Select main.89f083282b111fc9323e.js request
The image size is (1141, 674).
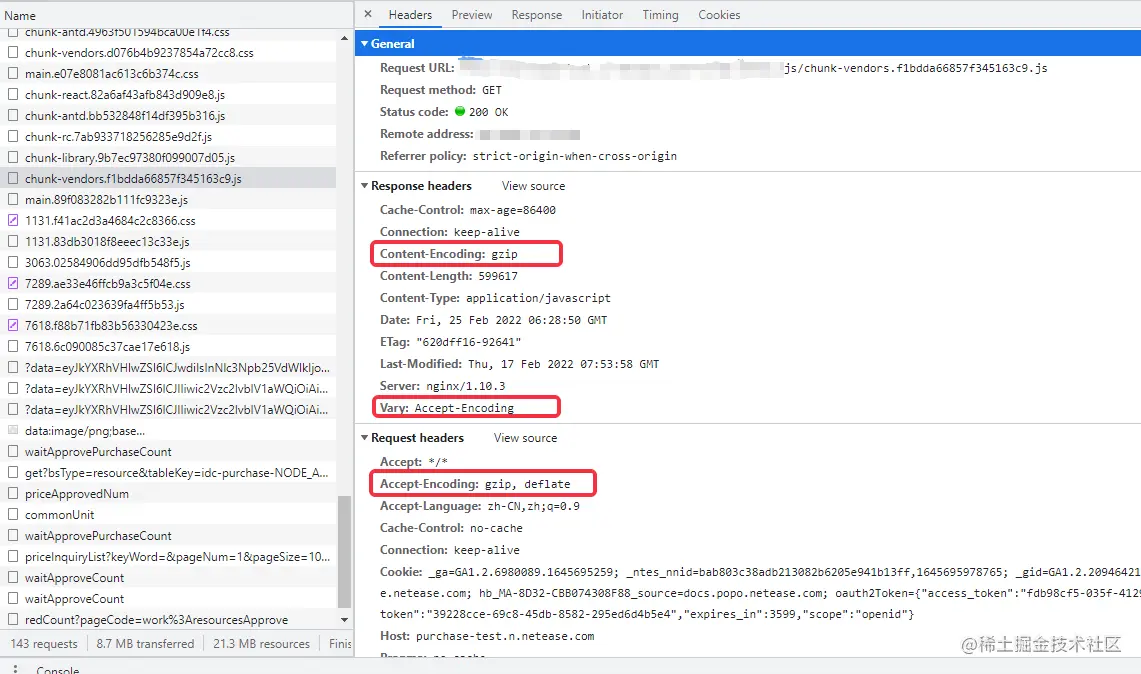[168, 199]
